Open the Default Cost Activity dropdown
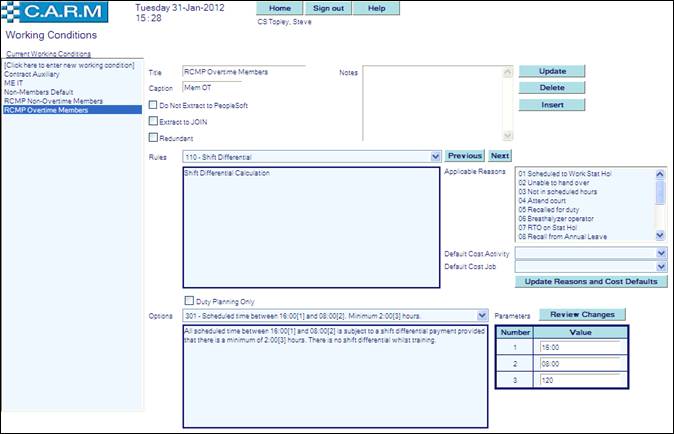 661,254
